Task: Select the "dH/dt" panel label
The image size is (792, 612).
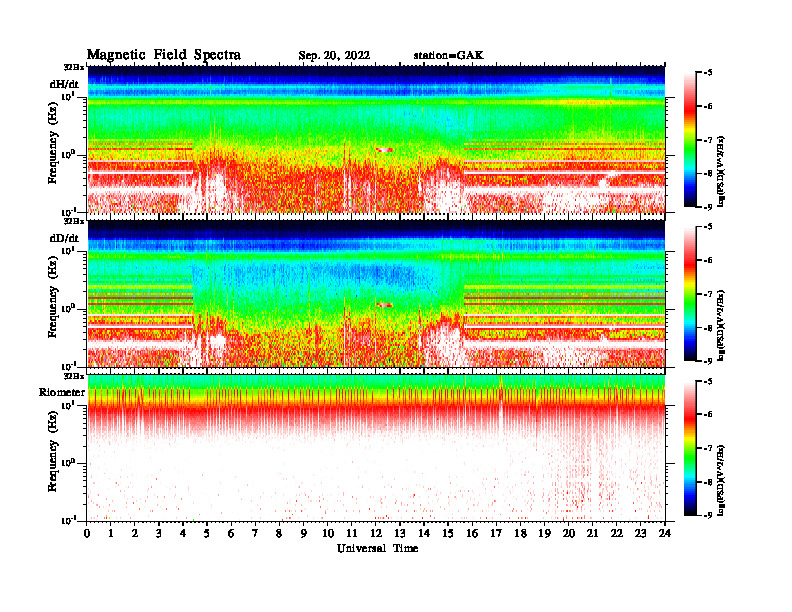Action: coord(64,84)
